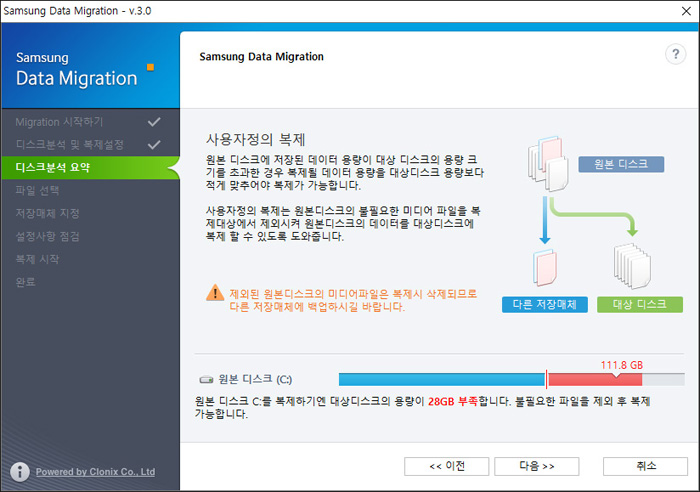
Task: Click the 다른 저장매체 blue label
Action: 545,304
